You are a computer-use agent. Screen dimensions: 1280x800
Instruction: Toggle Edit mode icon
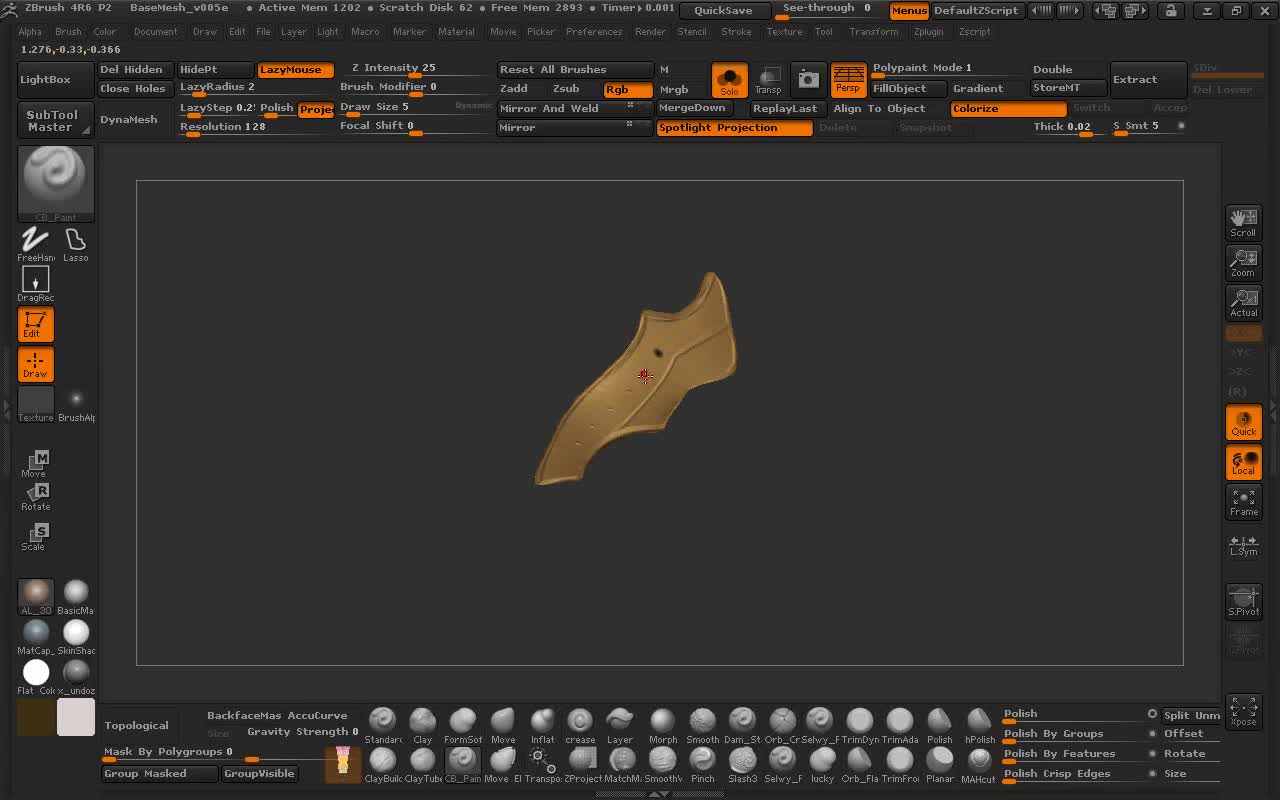coord(35,324)
